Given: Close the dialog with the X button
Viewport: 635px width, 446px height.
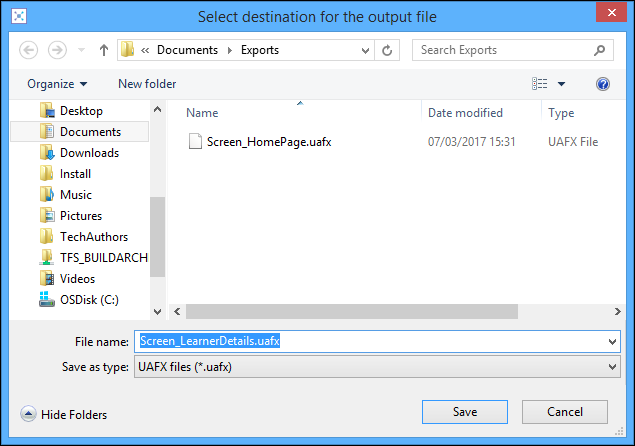Looking at the screenshot, I should 611,12.
